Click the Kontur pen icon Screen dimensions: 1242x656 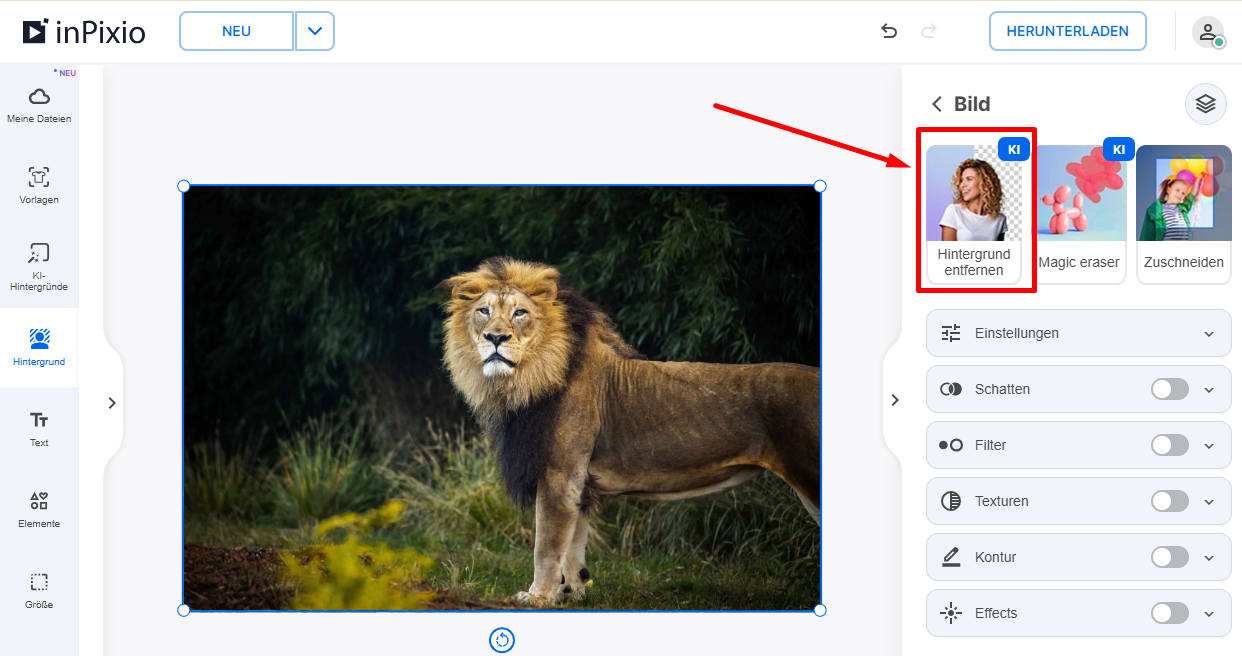951,557
